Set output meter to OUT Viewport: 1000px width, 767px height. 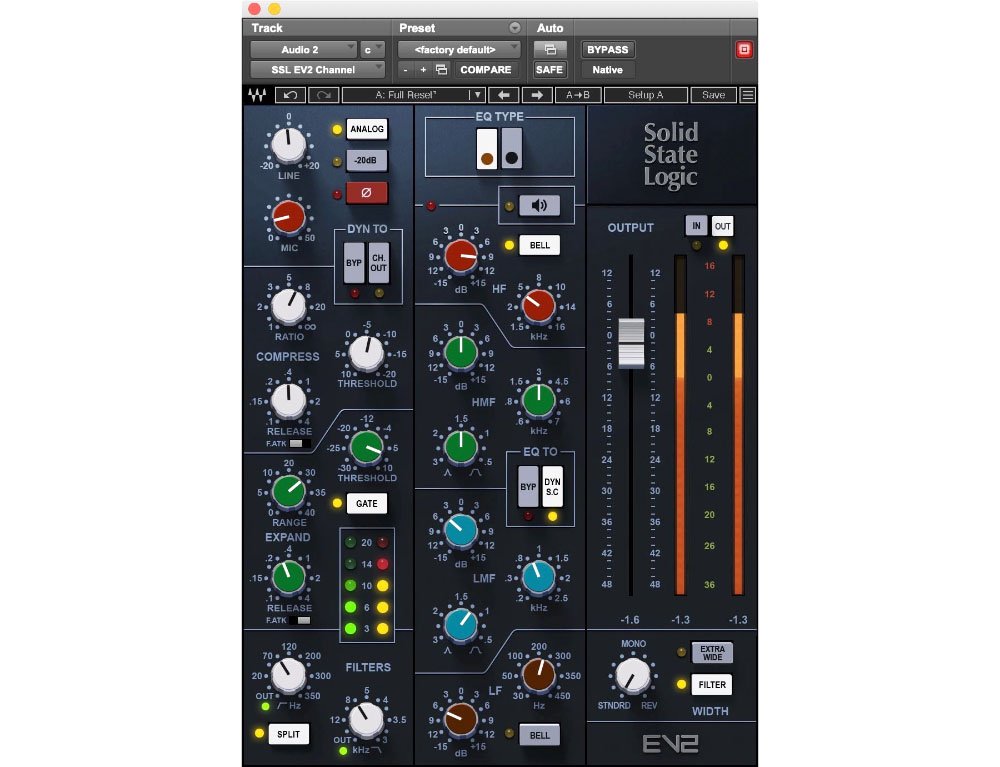click(723, 226)
